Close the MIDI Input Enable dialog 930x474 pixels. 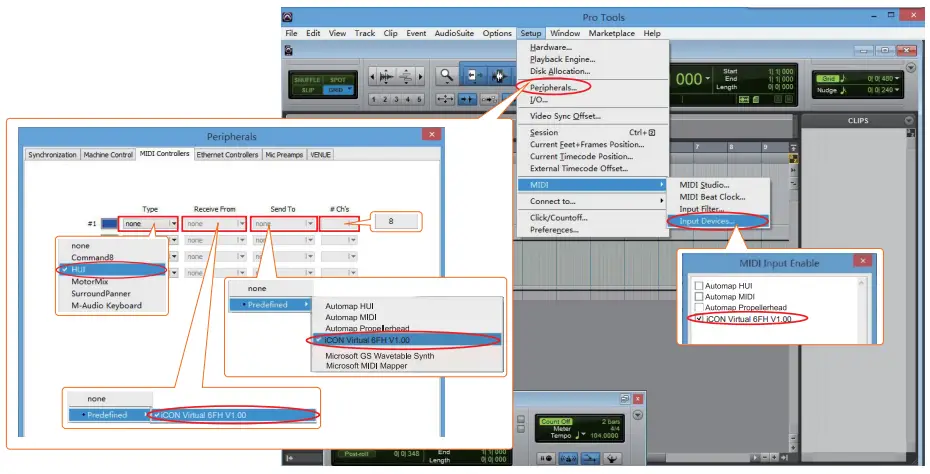pos(863,260)
